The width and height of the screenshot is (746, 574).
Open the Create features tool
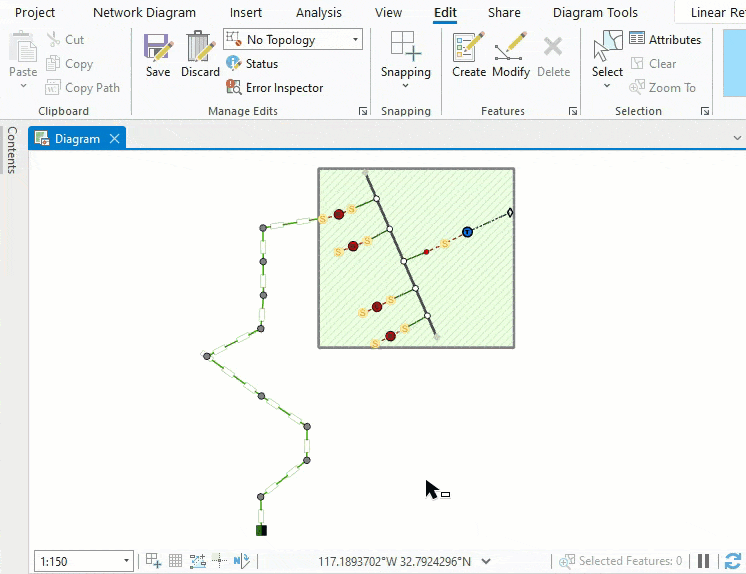[469, 47]
